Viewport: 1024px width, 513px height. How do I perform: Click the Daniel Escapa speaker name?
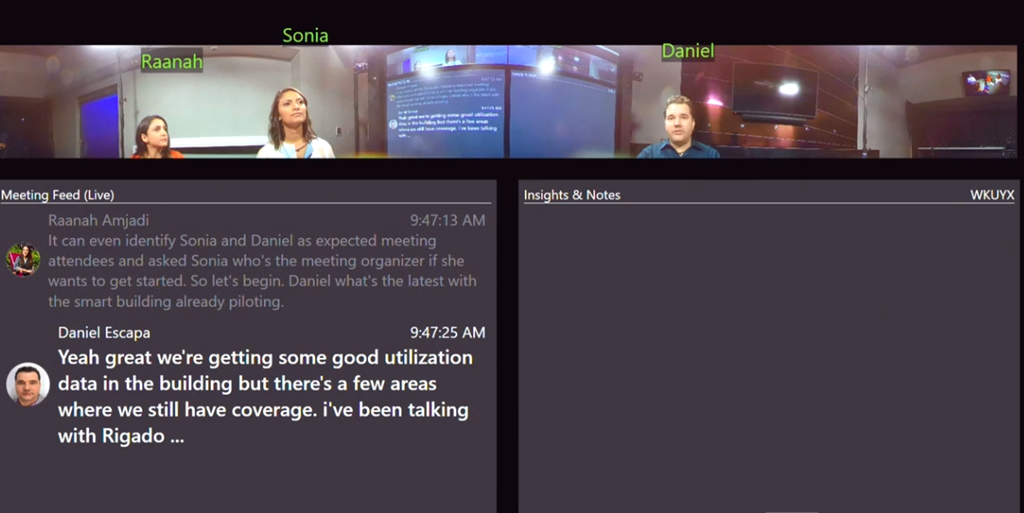104,332
